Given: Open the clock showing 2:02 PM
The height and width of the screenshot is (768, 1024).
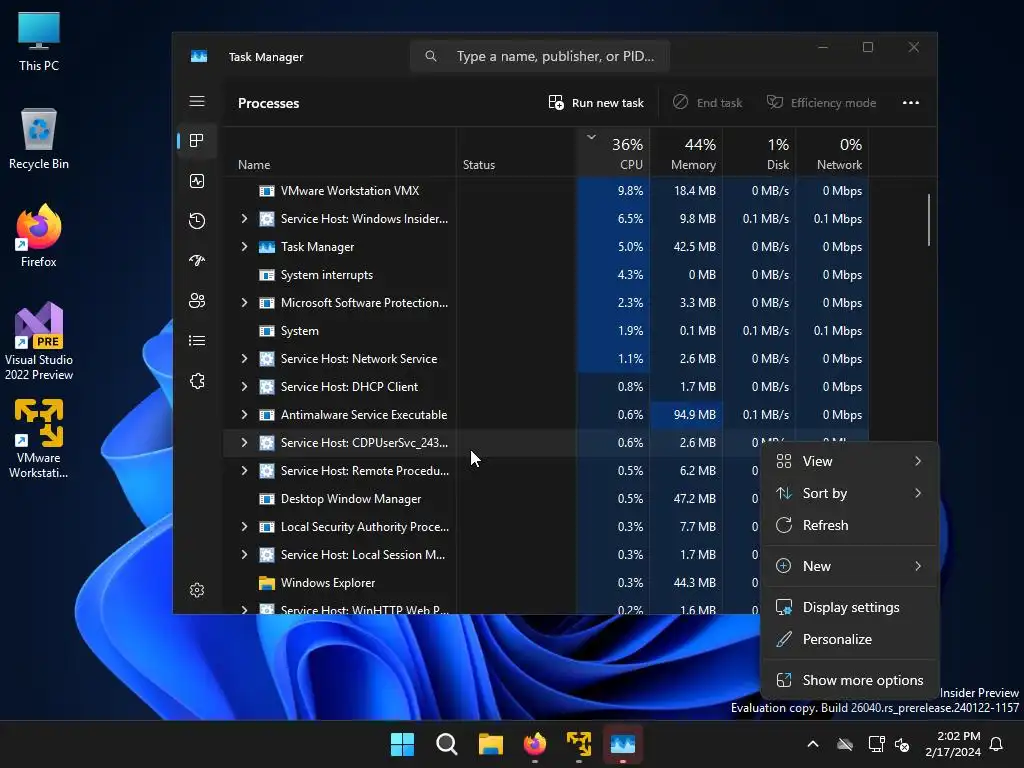Looking at the screenshot, I should (953, 744).
